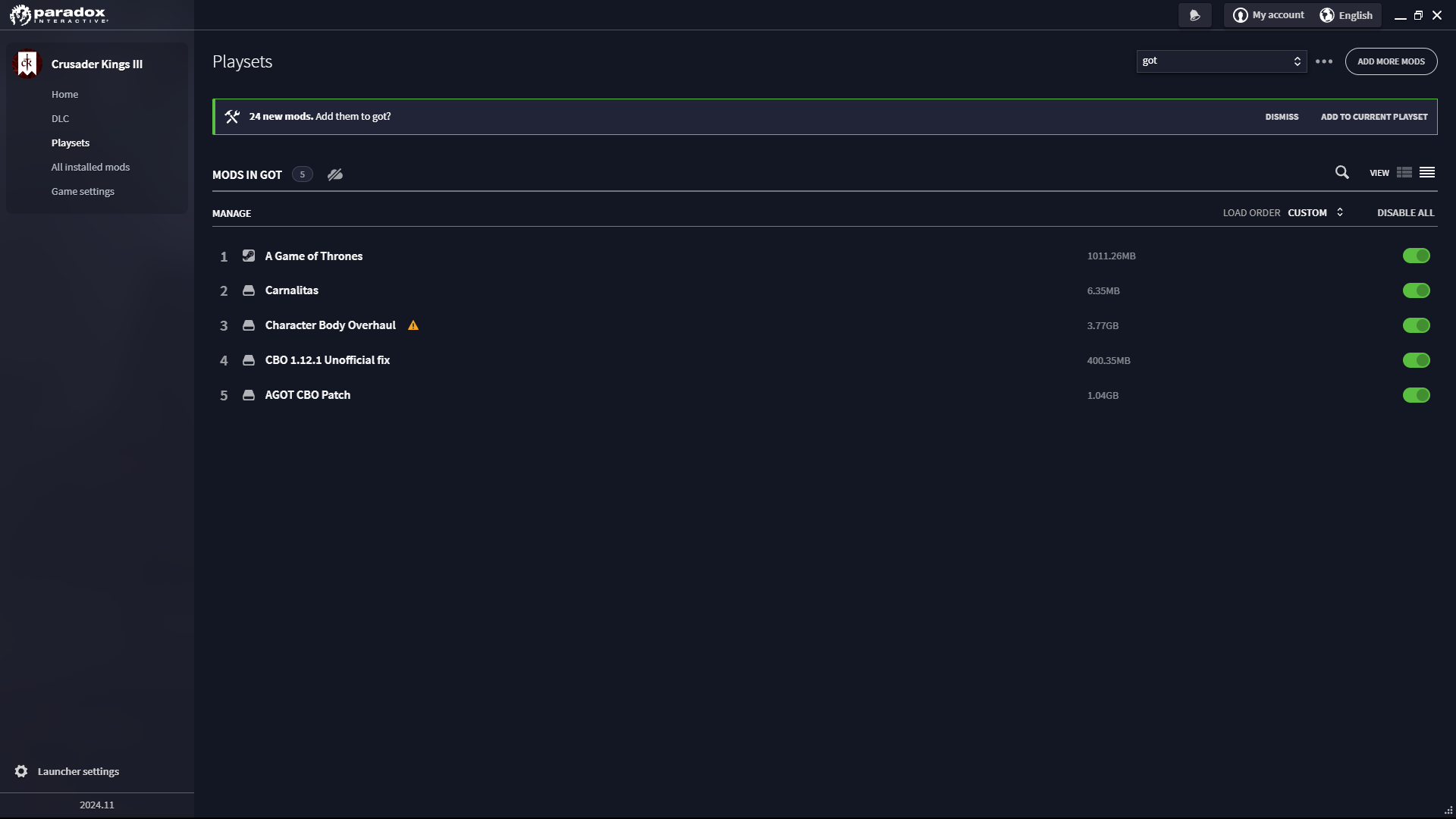1456x819 pixels.
Task: Open My account menu
Action: click(1269, 15)
